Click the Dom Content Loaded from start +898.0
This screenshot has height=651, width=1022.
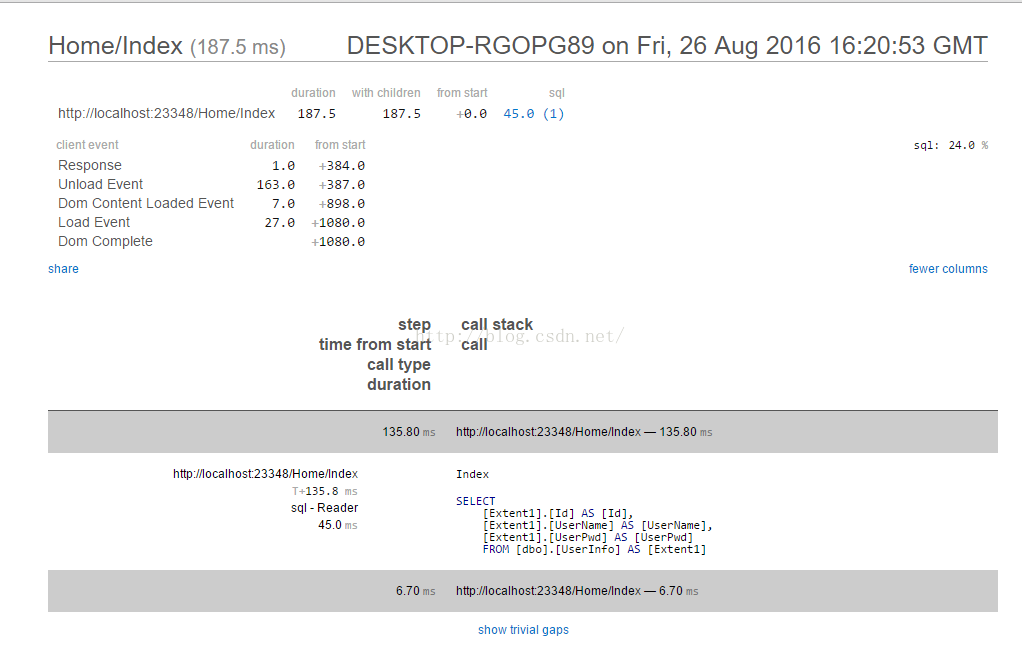click(x=342, y=203)
